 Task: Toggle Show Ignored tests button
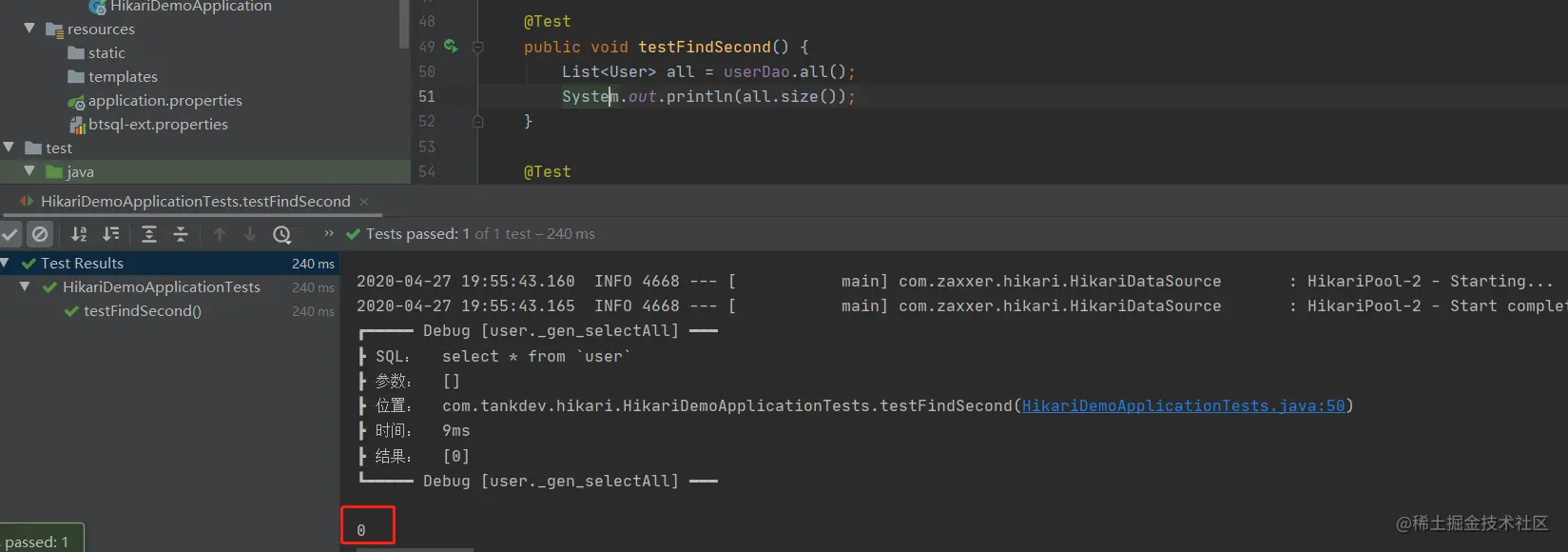[40, 234]
